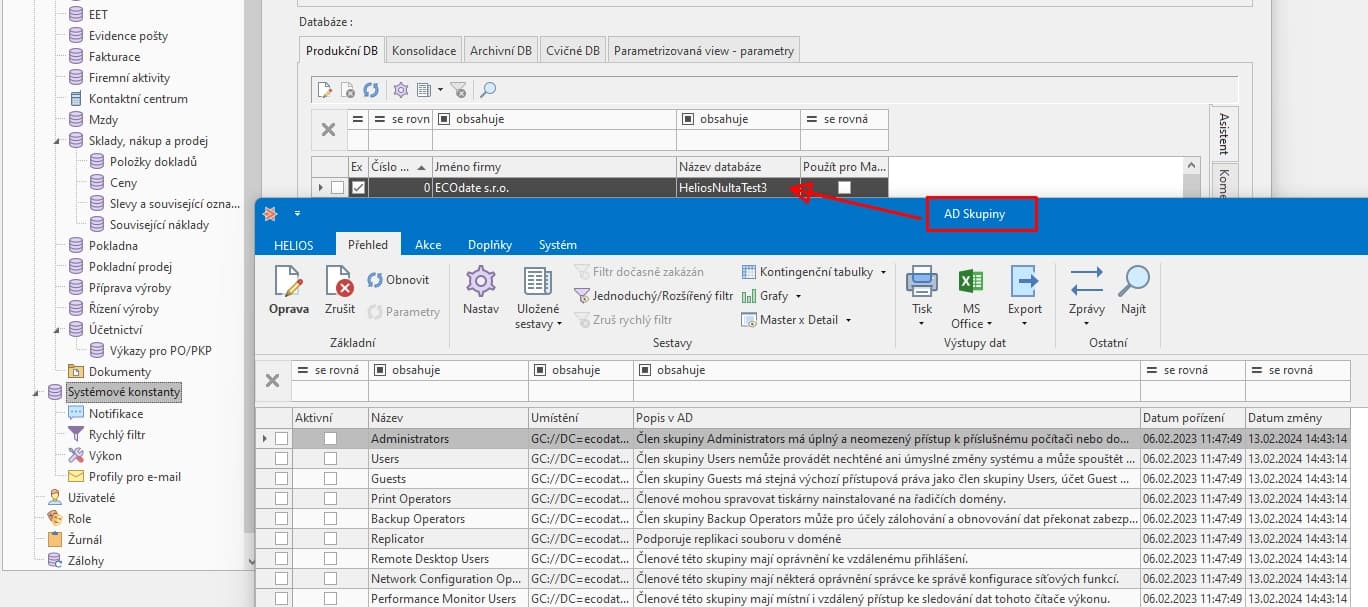Click the Kontingenční tabulky icon
The width and height of the screenshot is (1368, 607).
tap(749, 272)
